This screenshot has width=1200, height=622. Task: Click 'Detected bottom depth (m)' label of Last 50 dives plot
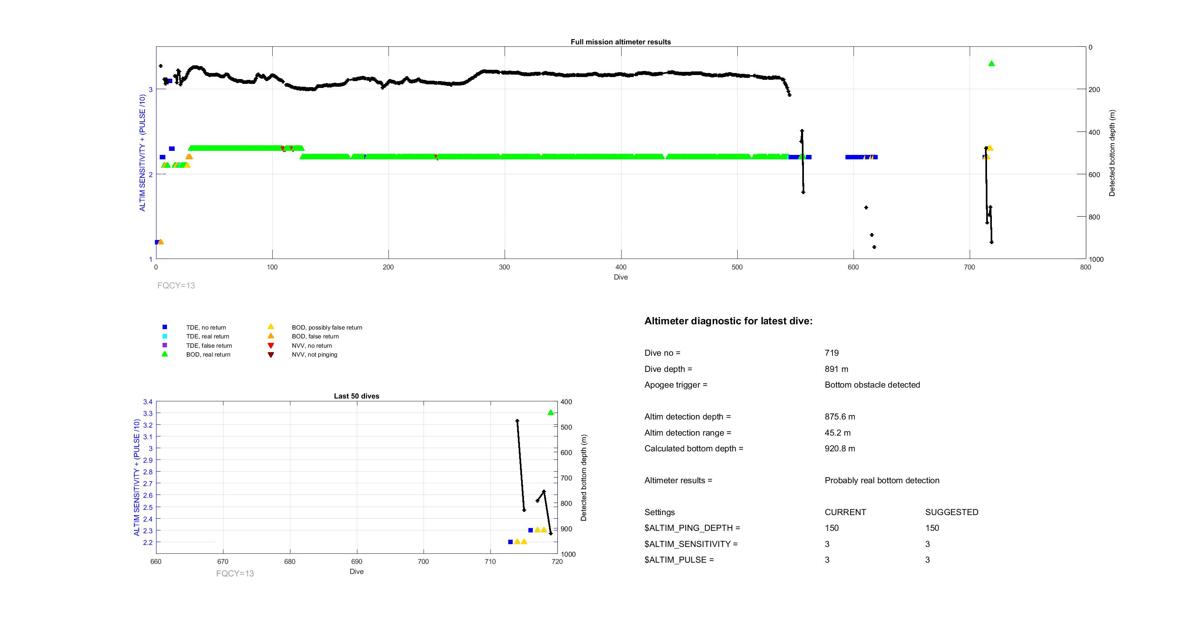click(584, 478)
